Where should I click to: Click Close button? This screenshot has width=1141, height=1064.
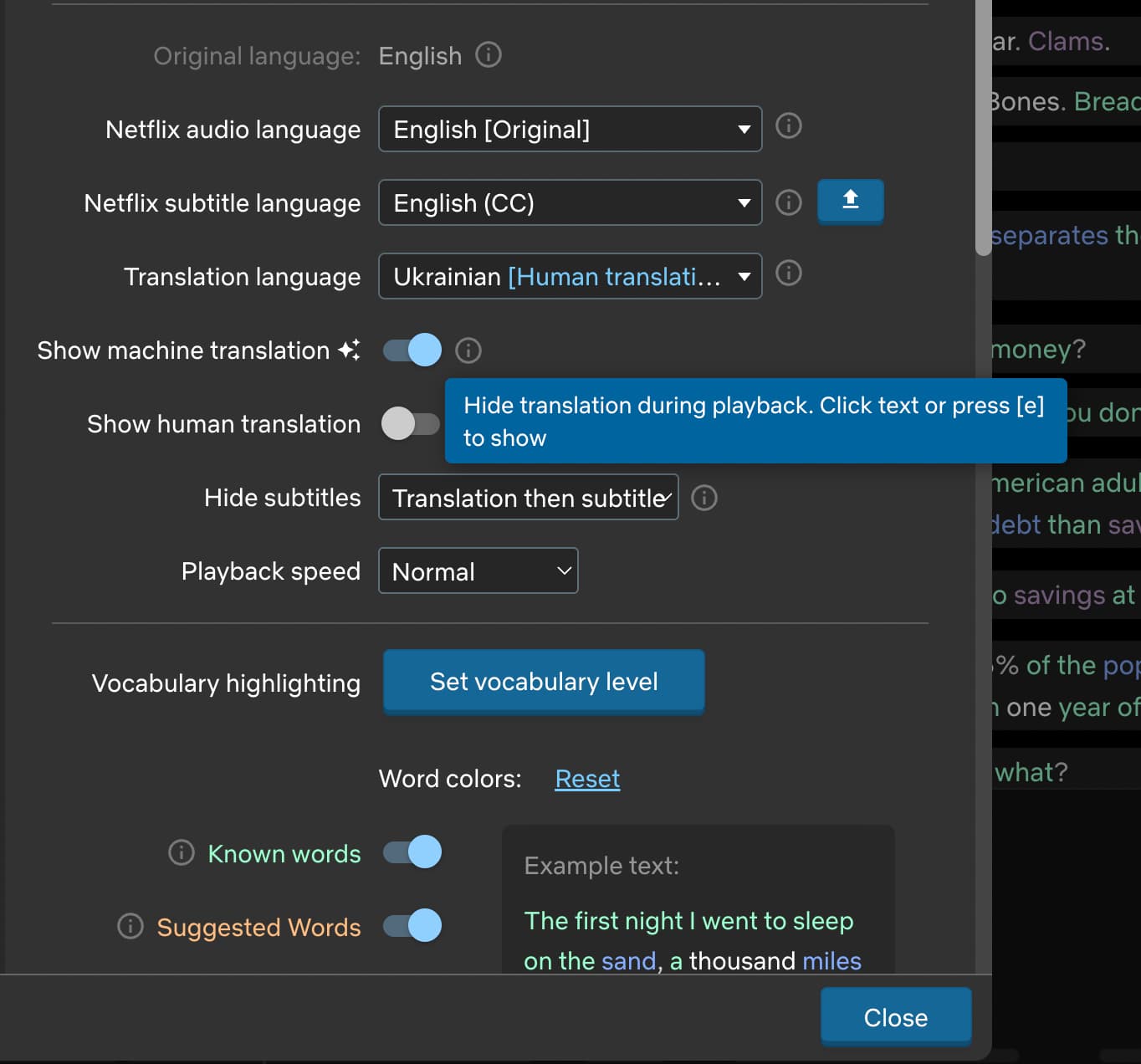click(x=896, y=1017)
